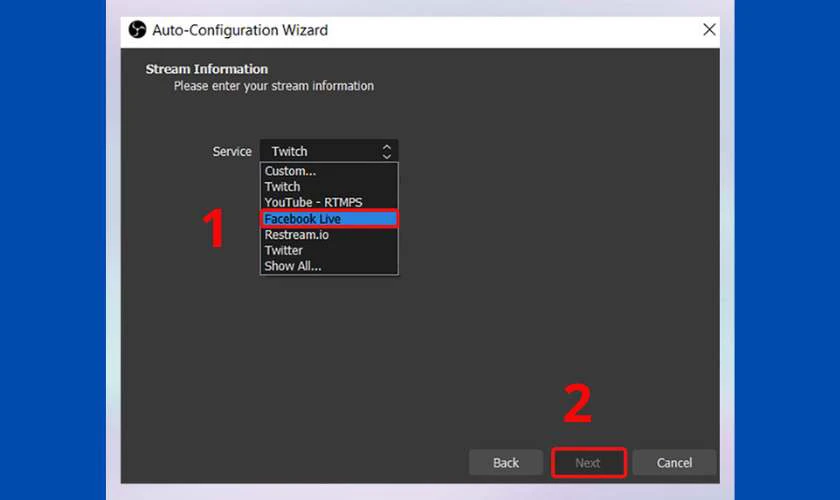Click Show All... to list every service
840x500 pixels.
(329, 266)
